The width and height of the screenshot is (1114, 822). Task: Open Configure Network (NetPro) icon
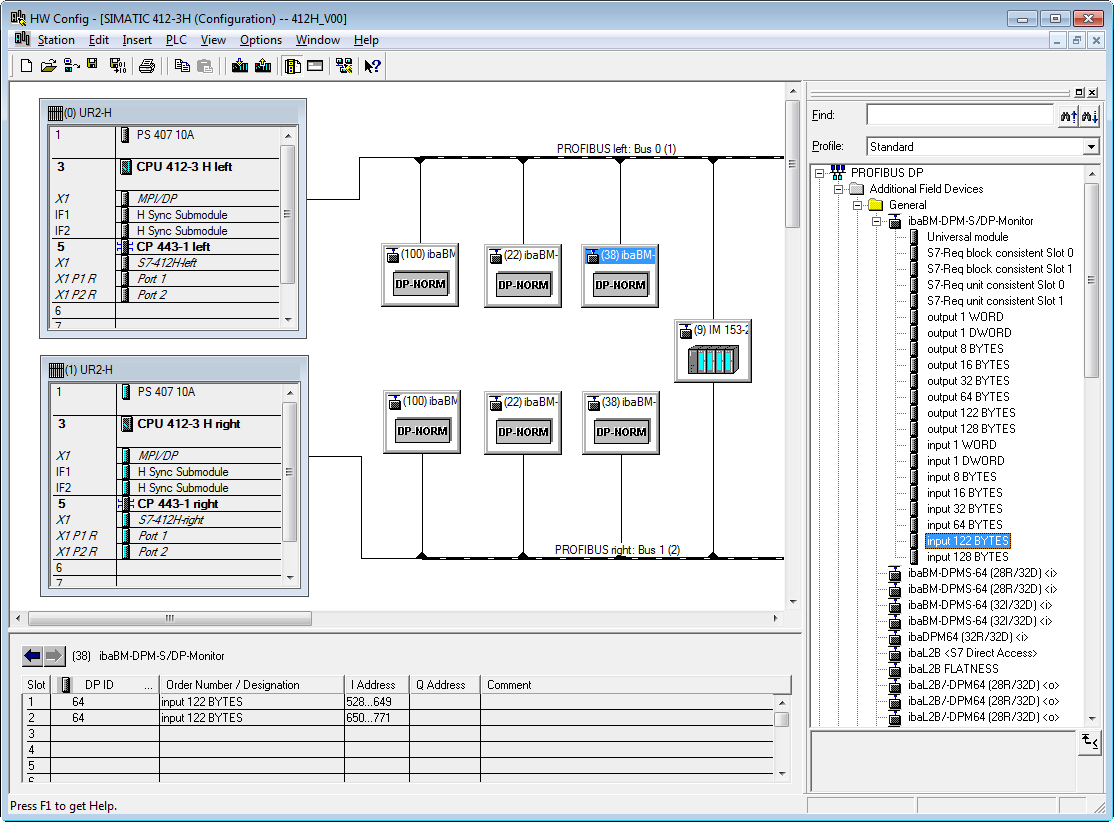[345, 66]
